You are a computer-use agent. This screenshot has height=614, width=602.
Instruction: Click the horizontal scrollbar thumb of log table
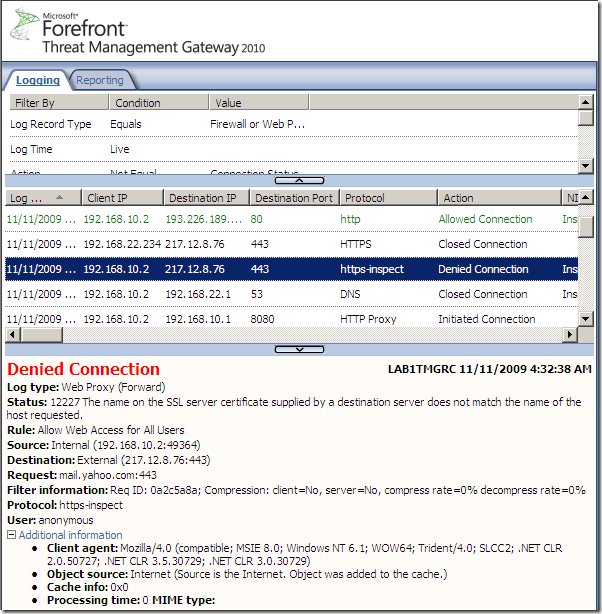click(41, 335)
